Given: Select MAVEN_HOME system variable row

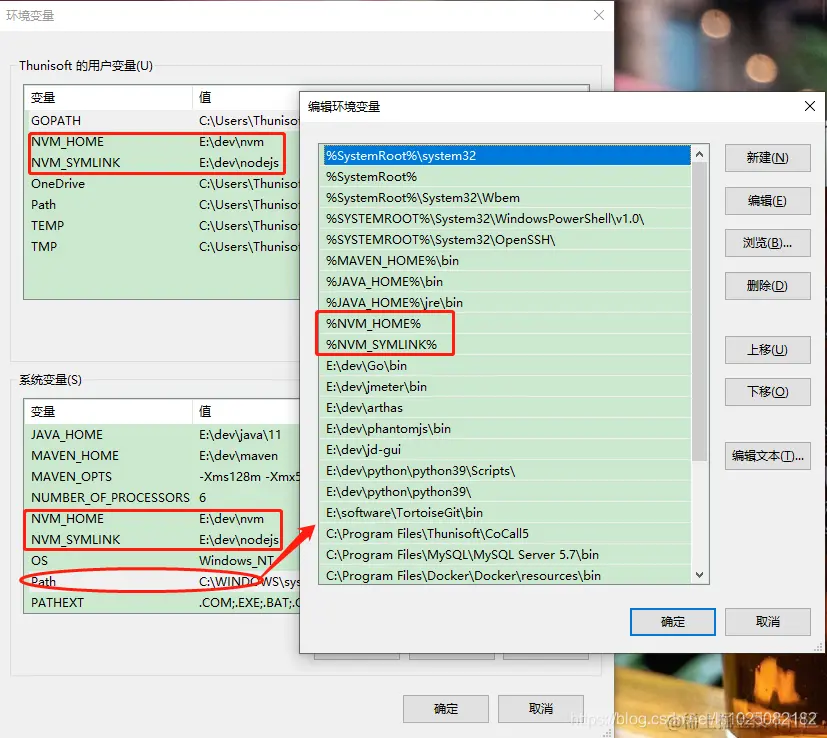Looking at the screenshot, I should point(162,456).
